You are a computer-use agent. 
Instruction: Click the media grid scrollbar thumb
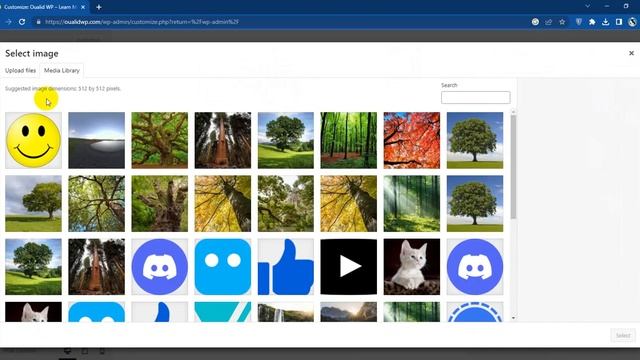[513, 167]
